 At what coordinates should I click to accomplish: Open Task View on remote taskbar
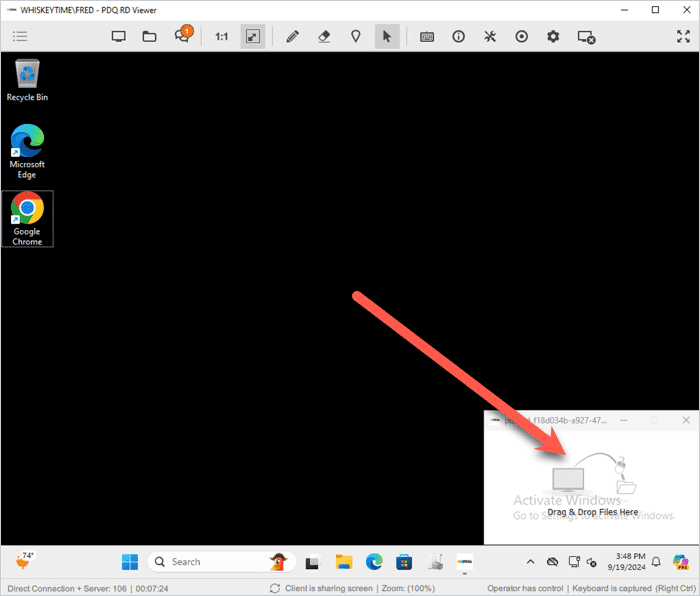313,562
